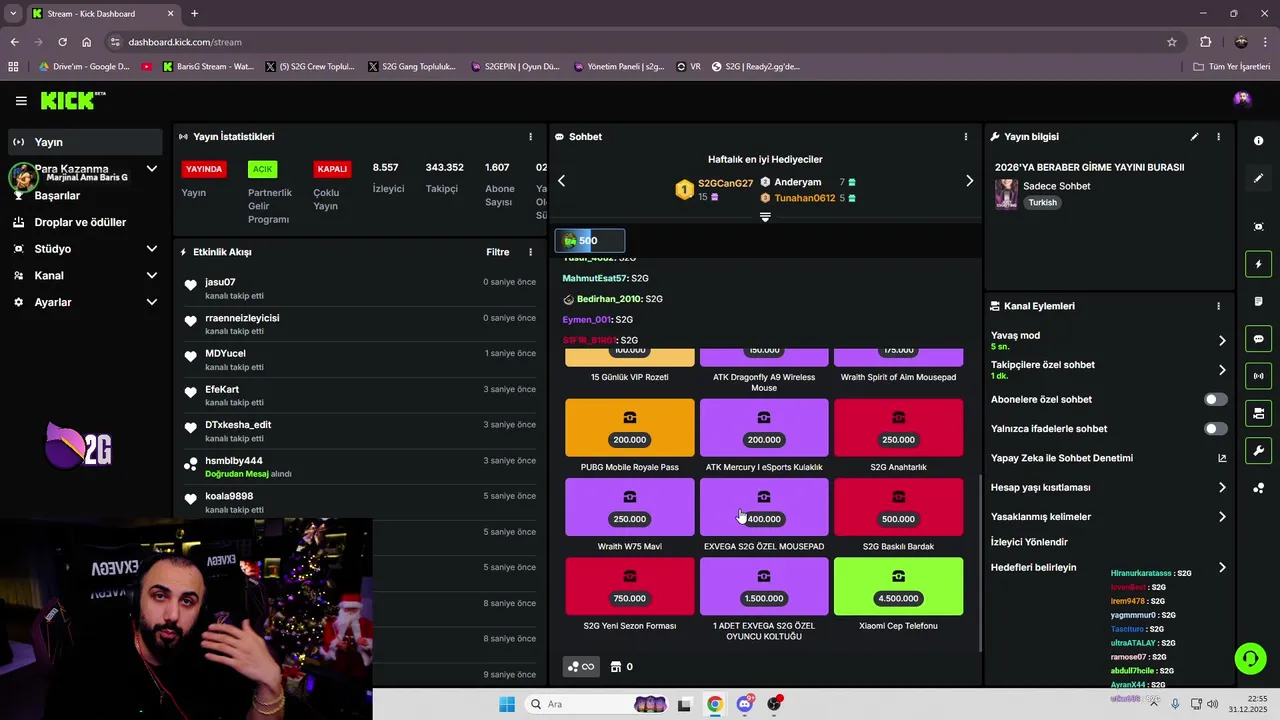Open Discord from the Windows taskbar
The width and height of the screenshot is (1280, 720).
click(x=745, y=704)
